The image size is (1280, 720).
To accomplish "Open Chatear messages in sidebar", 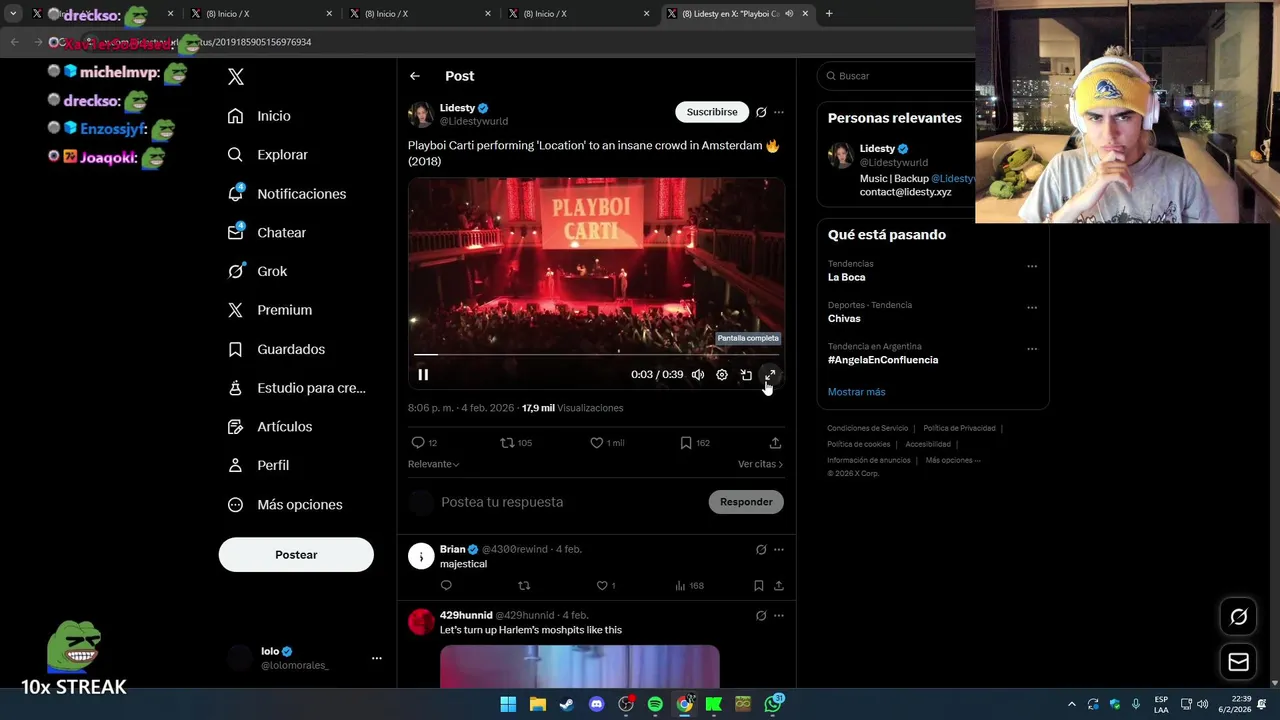I will (266, 232).
